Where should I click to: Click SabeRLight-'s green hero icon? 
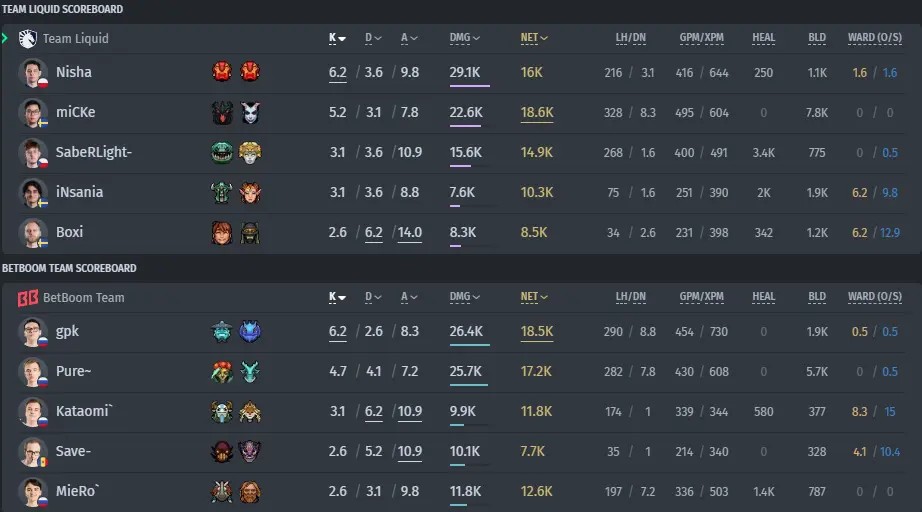pos(222,152)
